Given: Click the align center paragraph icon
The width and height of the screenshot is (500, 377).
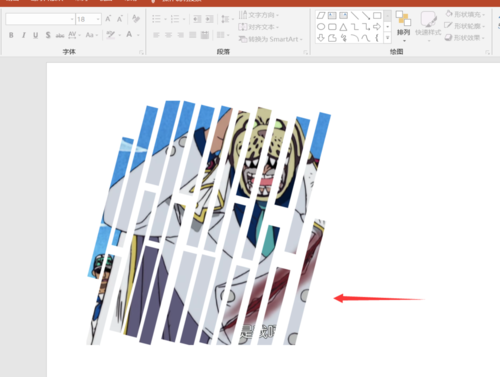Looking at the screenshot, I should 168,35.
